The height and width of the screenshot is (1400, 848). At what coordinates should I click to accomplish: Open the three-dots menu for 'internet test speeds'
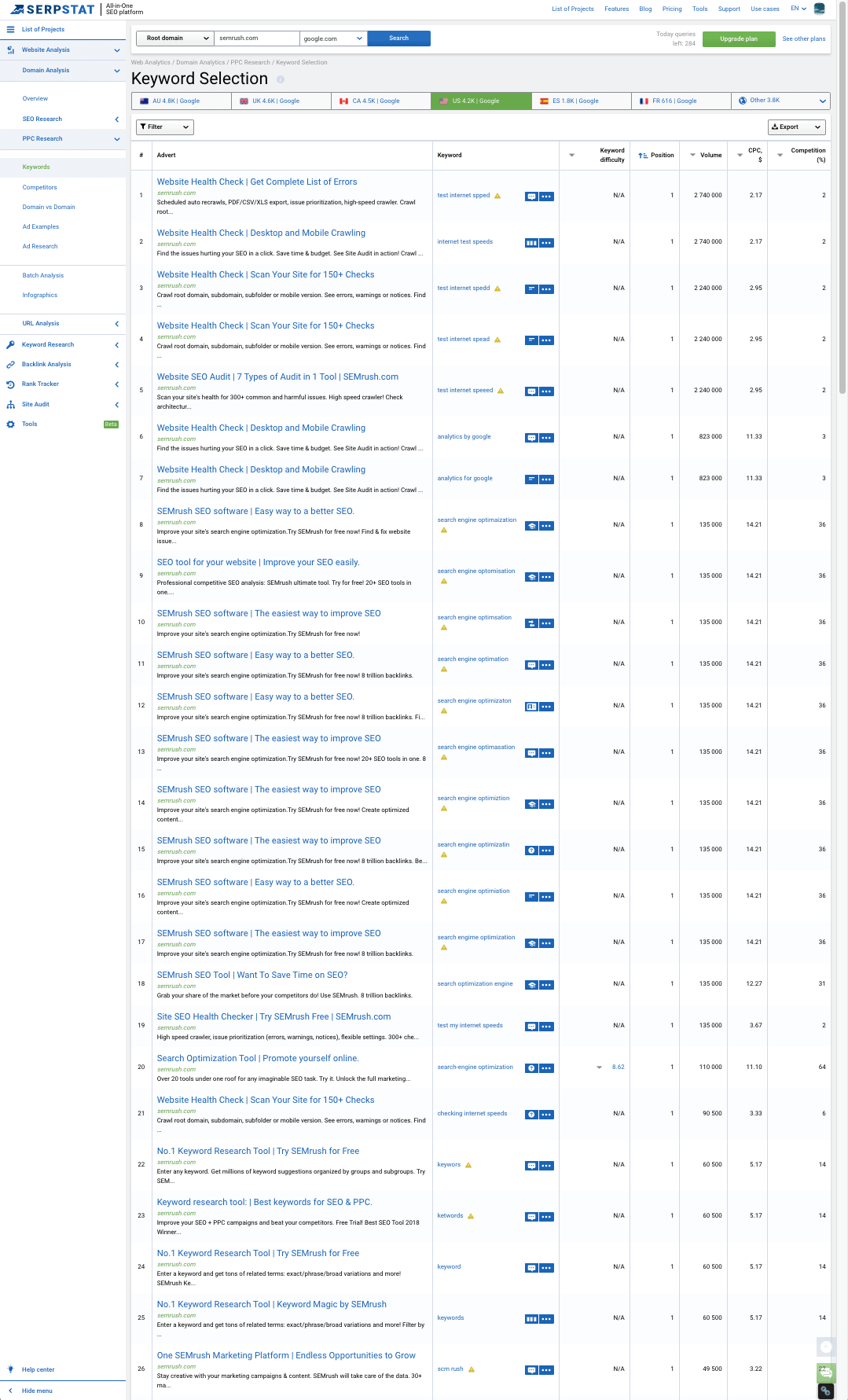[547, 243]
